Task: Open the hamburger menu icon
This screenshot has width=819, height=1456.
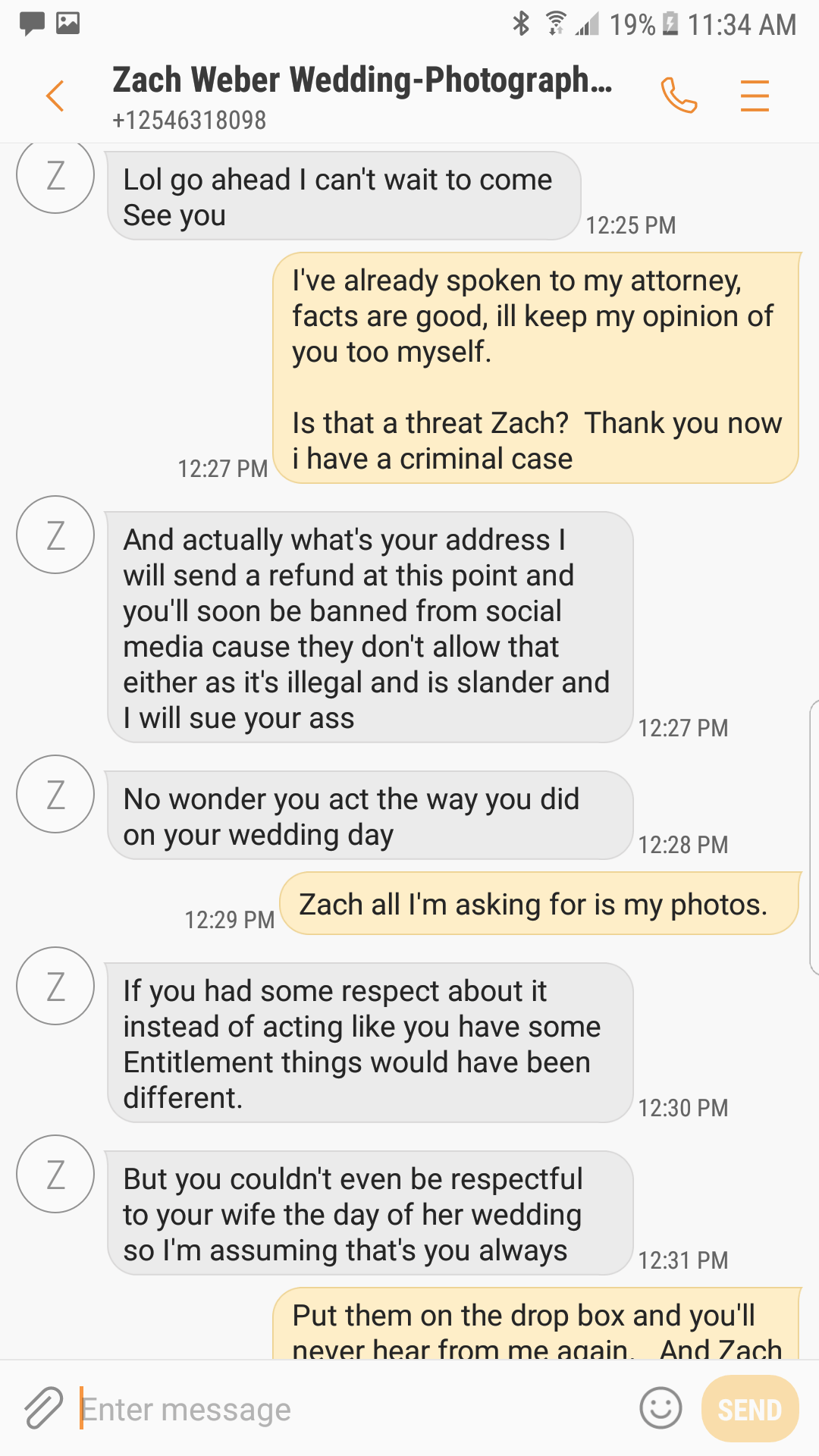Action: click(755, 96)
